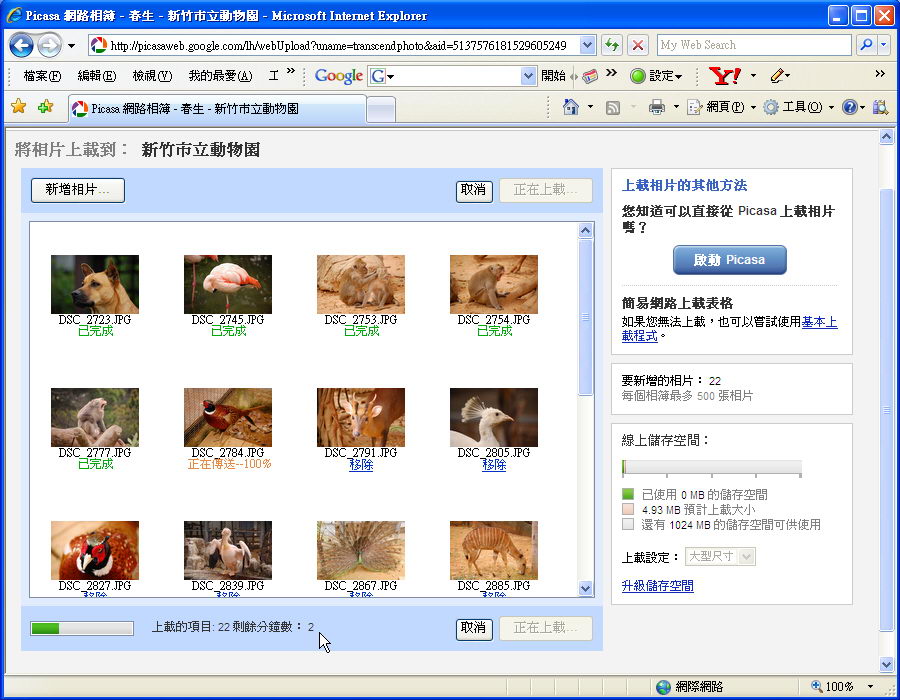The width and height of the screenshot is (900, 700).
Task: Go to the home page via house icon
Action: pos(571,107)
